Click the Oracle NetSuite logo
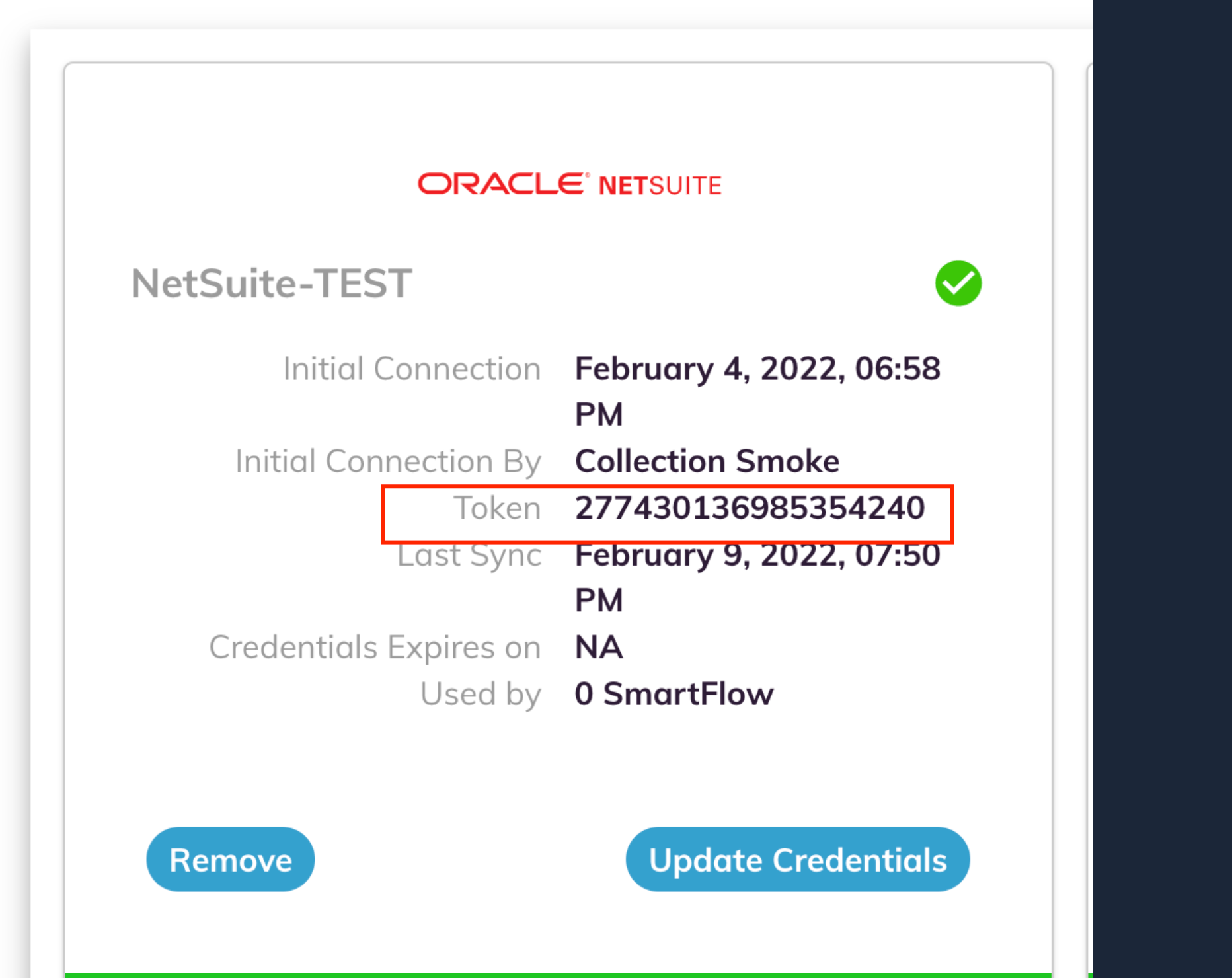The height and width of the screenshot is (978, 1232). click(x=569, y=184)
